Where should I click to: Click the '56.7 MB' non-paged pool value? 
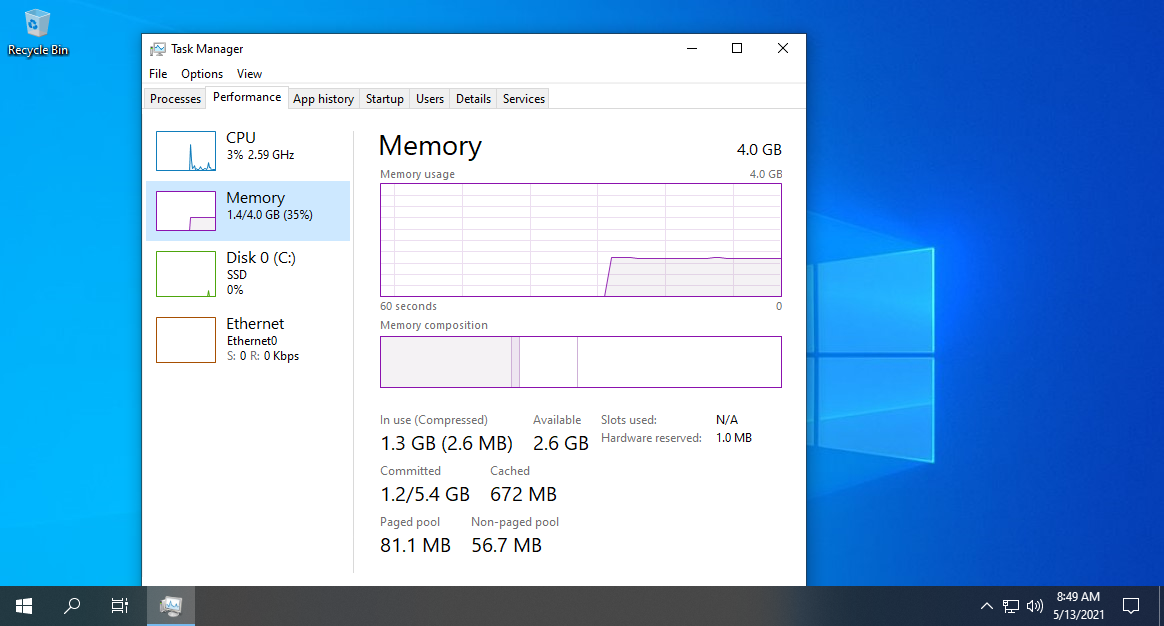[506, 546]
